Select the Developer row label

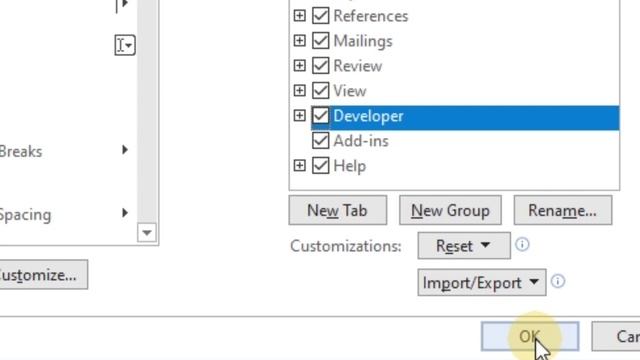pyautogui.click(x=369, y=116)
